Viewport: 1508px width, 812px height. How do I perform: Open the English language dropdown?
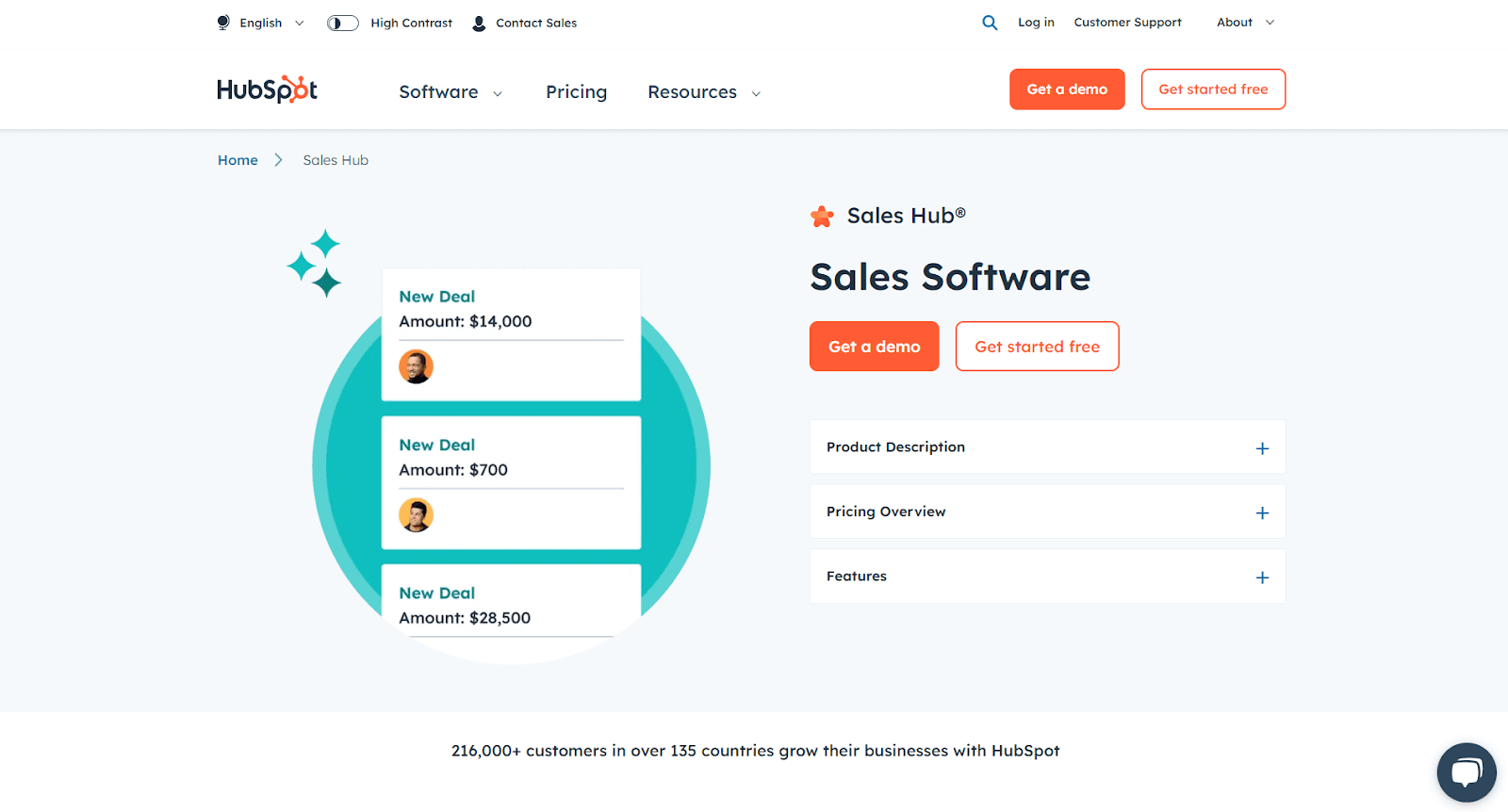(272, 23)
